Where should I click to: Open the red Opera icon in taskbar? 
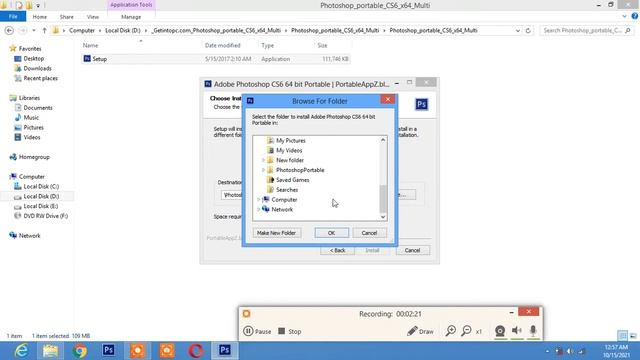[196, 351]
